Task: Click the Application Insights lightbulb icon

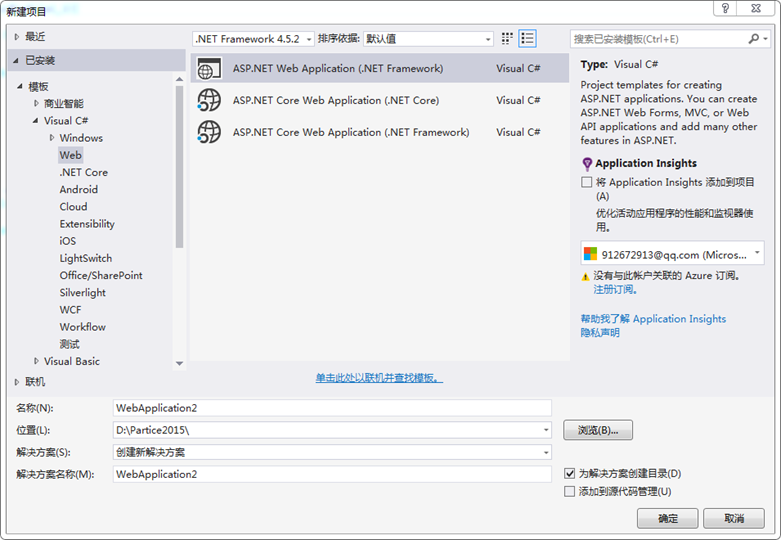Action: [x=587, y=163]
